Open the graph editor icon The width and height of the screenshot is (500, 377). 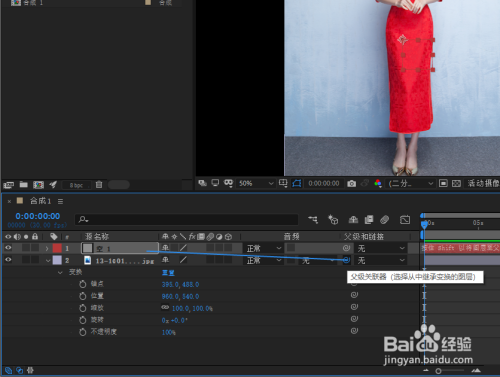tap(405, 220)
